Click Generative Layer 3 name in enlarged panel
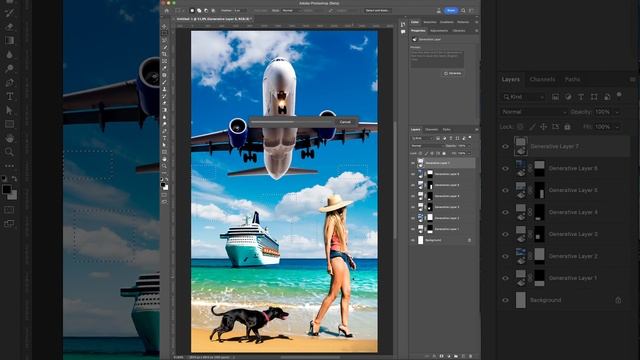 [573, 234]
